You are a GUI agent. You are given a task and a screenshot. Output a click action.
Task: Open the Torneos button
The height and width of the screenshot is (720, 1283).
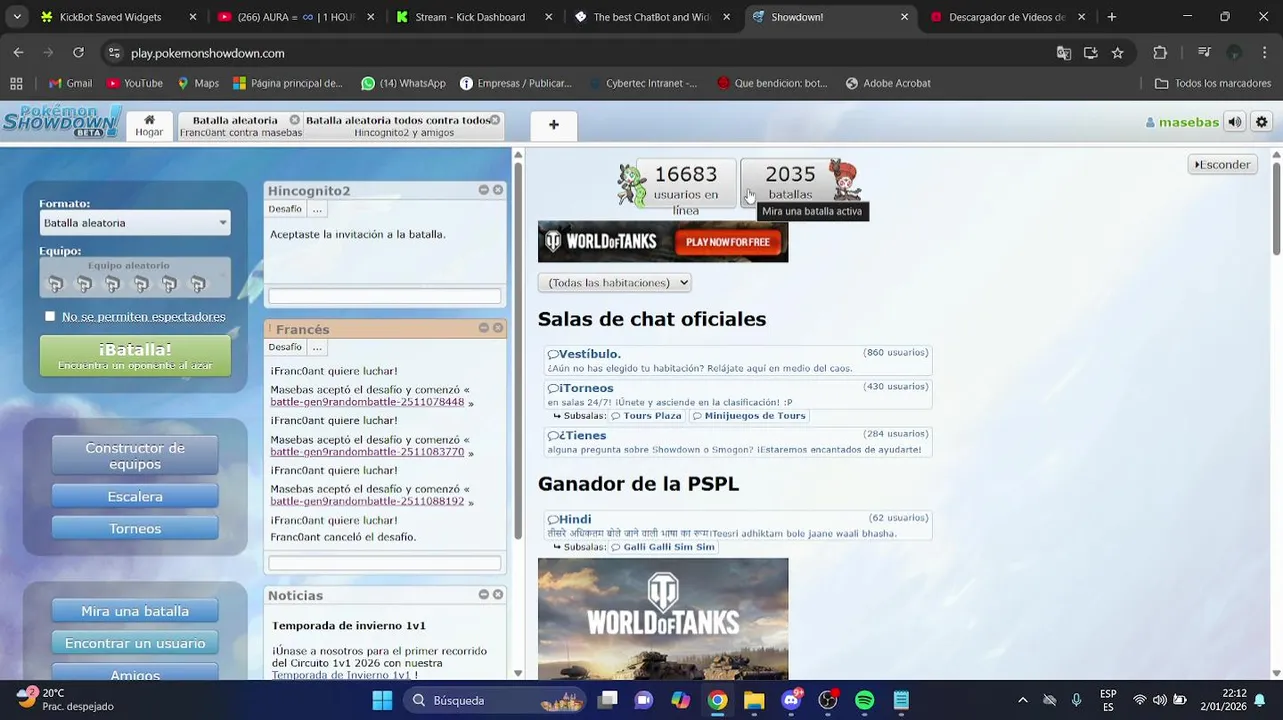coord(135,528)
